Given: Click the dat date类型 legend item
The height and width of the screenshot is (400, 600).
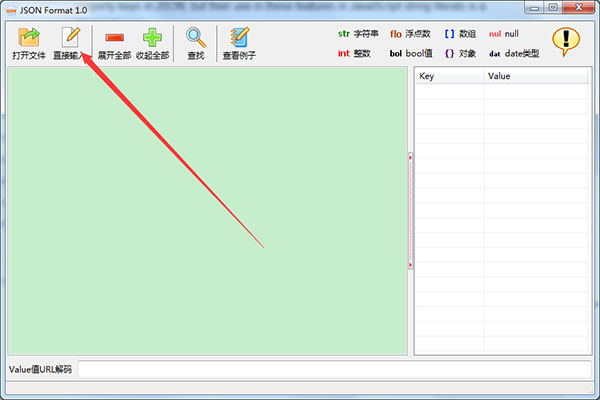Looking at the screenshot, I should click(x=514, y=53).
